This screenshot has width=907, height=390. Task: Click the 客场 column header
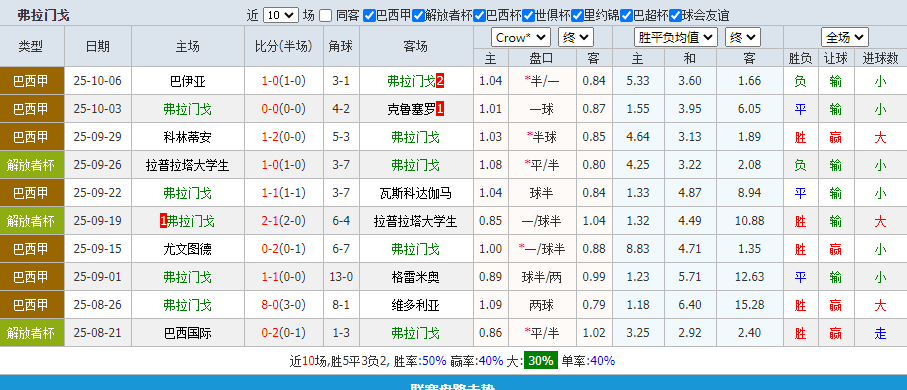click(x=416, y=46)
